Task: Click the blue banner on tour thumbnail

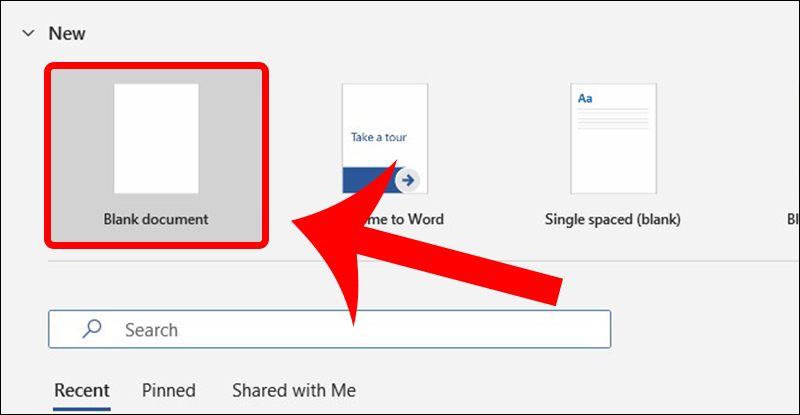Action: pos(365,181)
